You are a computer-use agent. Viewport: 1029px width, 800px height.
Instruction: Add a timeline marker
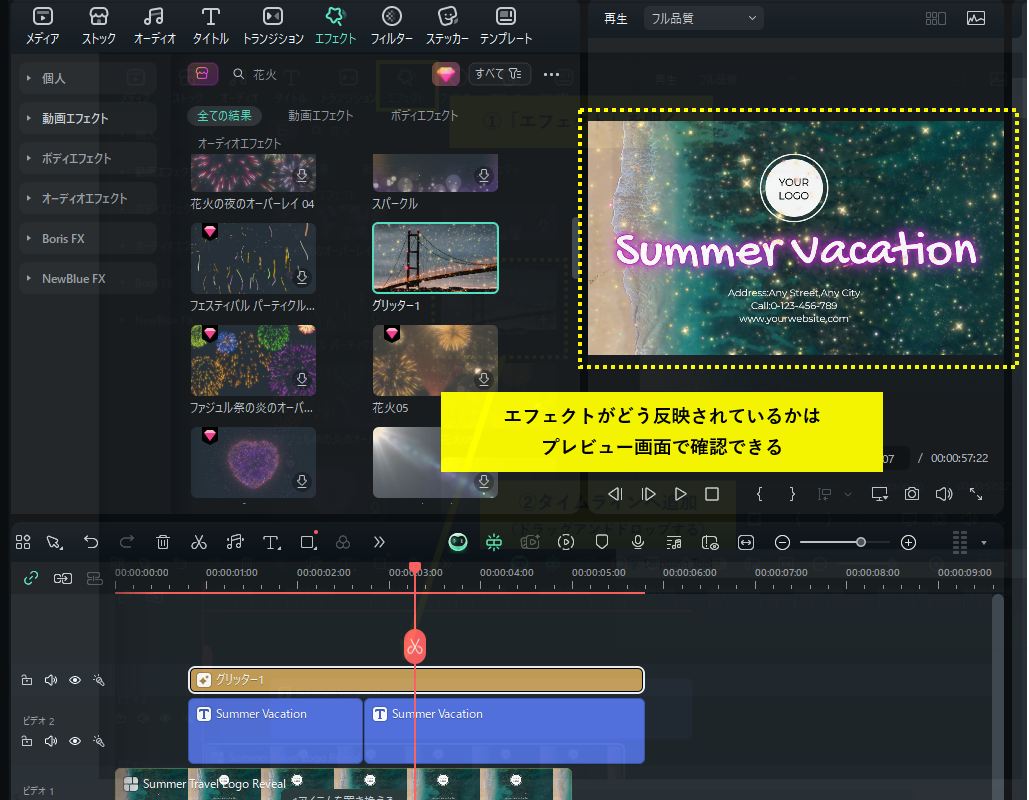point(602,542)
